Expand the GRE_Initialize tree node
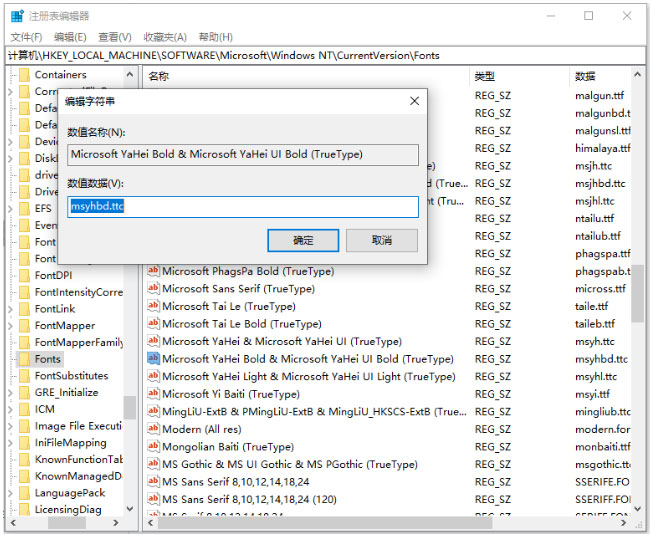The width and height of the screenshot is (650, 535). 11,392
